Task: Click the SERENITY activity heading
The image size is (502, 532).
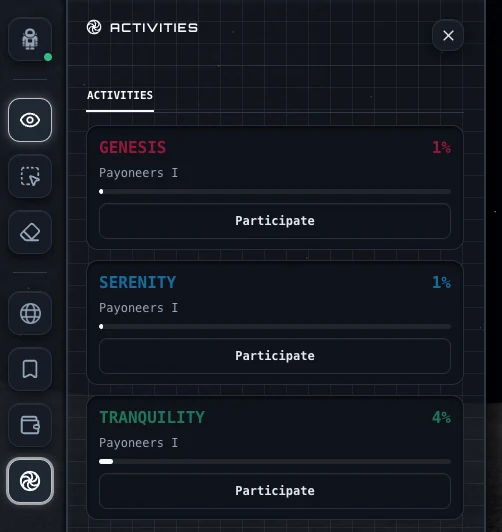Action: (137, 283)
